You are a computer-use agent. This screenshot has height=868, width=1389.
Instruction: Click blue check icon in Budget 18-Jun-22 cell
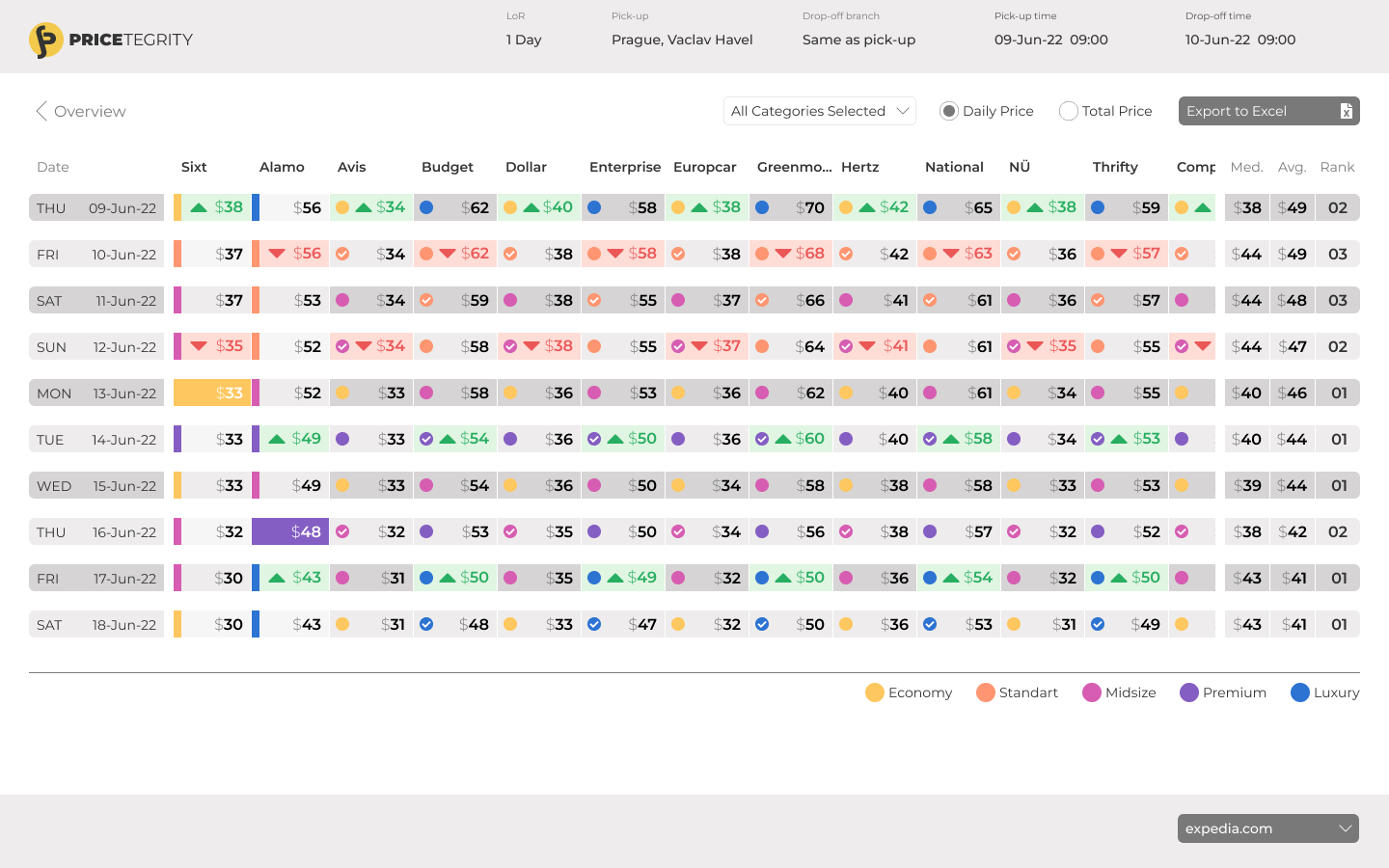click(x=426, y=624)
